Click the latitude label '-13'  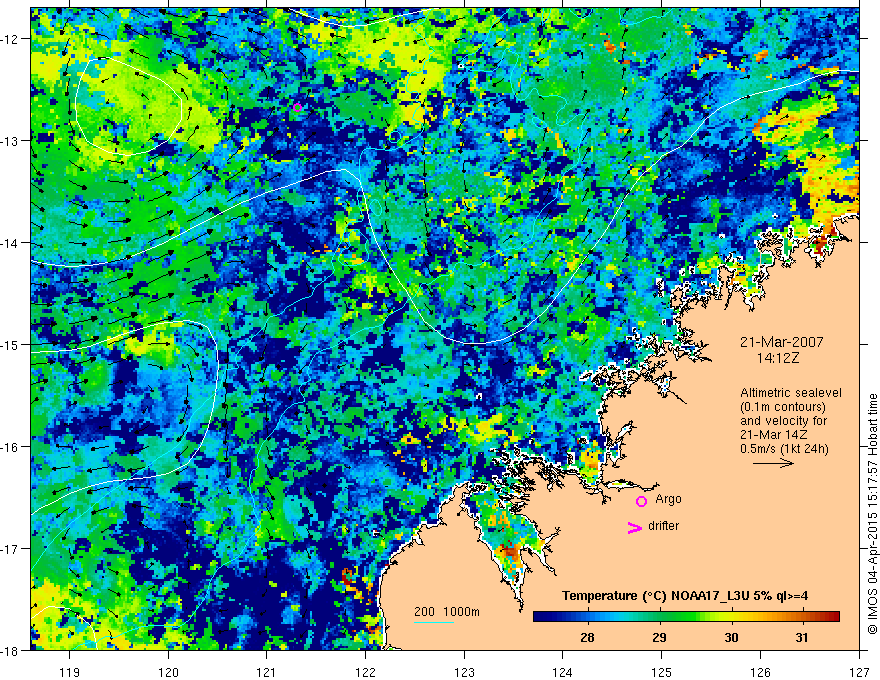11,141
